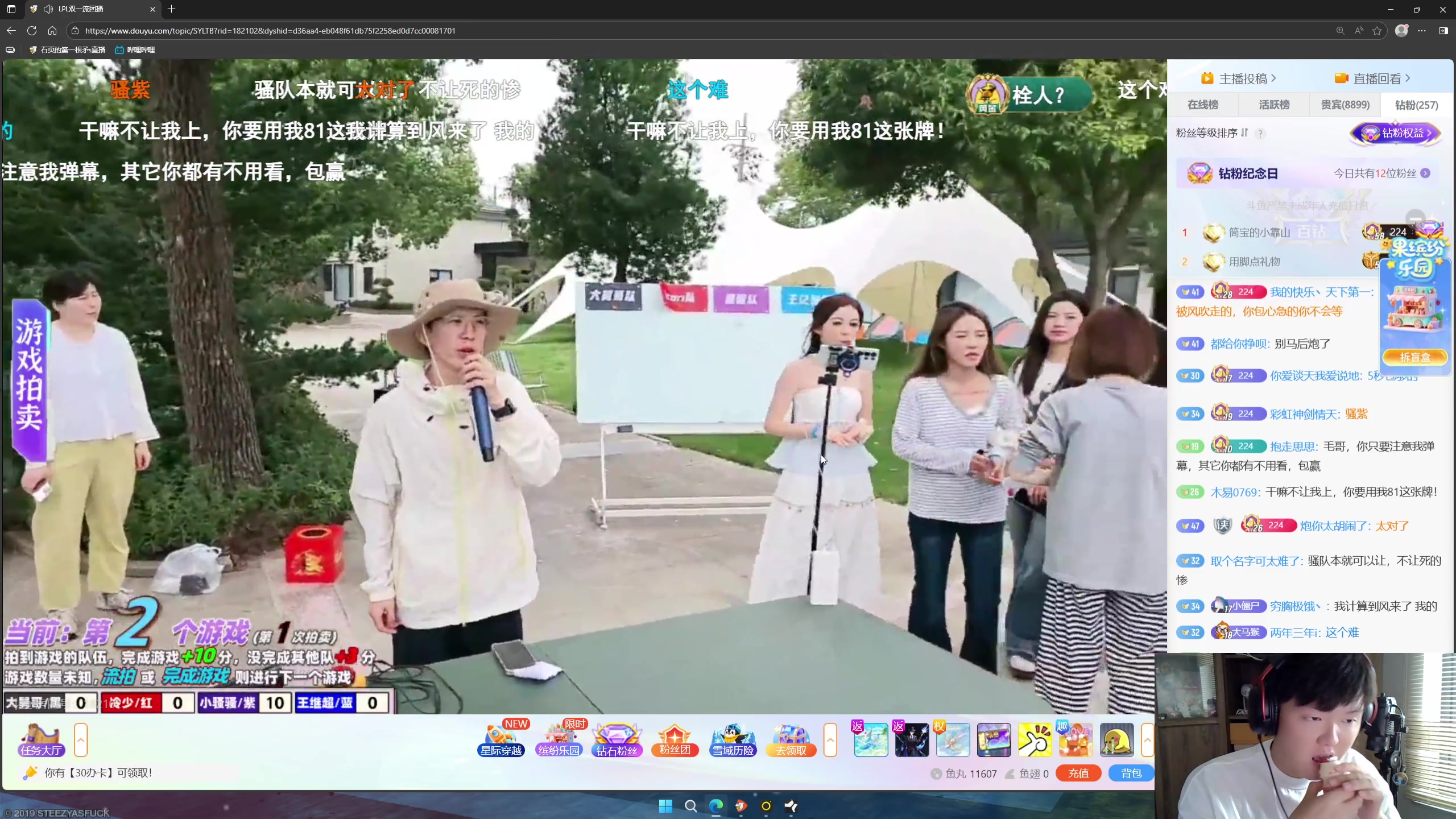Open 今日共有12位粉丝 arrow

click(x=1425, y=173)
